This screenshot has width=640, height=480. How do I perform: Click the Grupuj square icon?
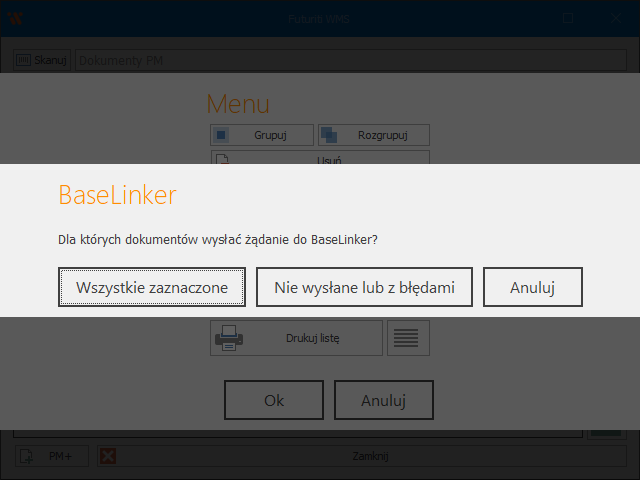point(221,135)
